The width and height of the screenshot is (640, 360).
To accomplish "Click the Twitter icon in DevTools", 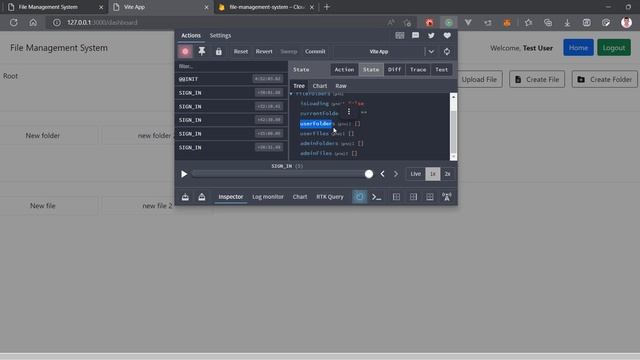I will 431,36.
